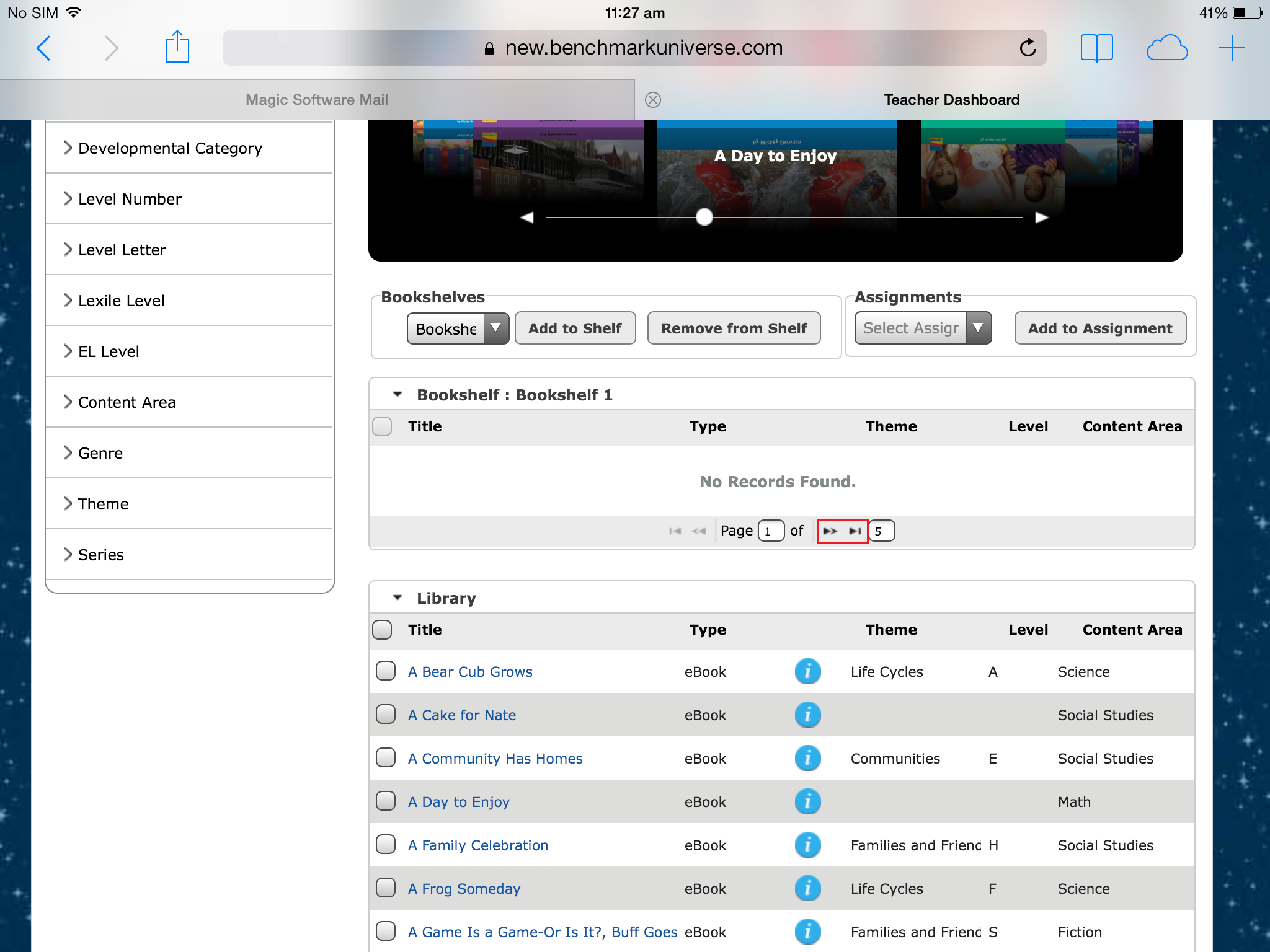Collapse the Bookshelf 1 section
Viewport: 1270px width, 952px height.
(397, 395)
